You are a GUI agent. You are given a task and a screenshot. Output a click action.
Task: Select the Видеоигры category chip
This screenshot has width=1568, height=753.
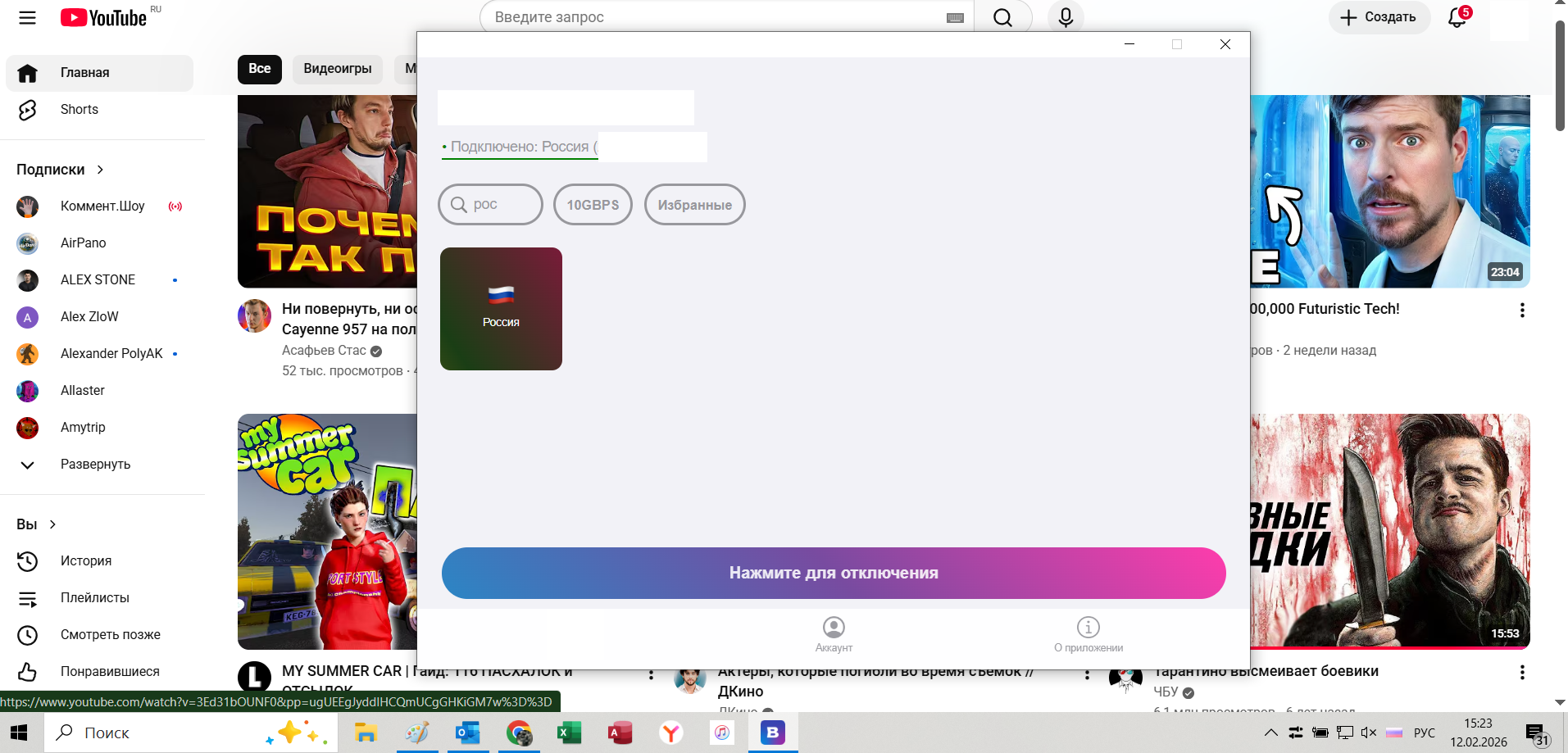(337, 69)
